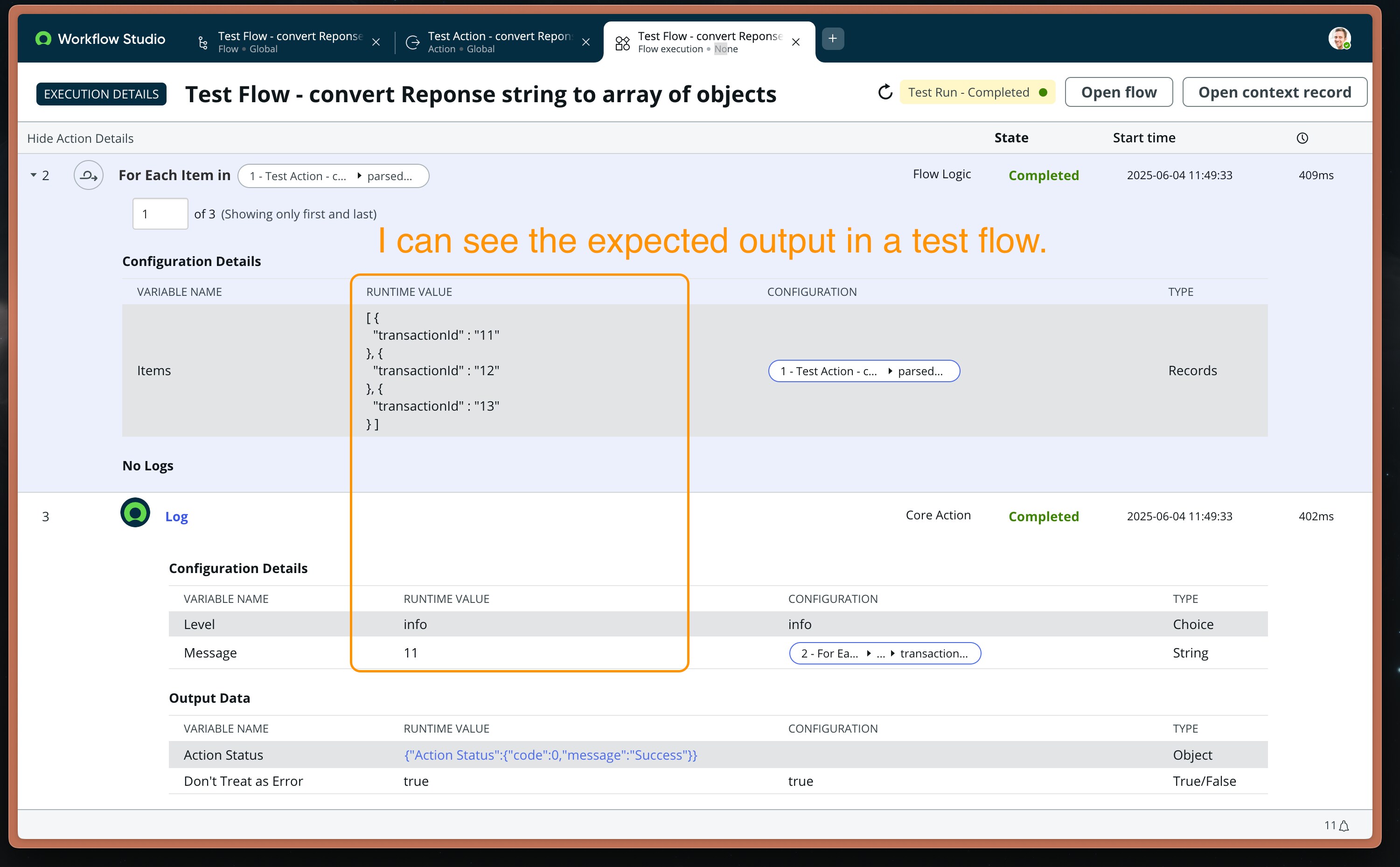The image size is (1400, 867).
Task: Switch to the Test Flow Global tab
Action: [290, 42]
